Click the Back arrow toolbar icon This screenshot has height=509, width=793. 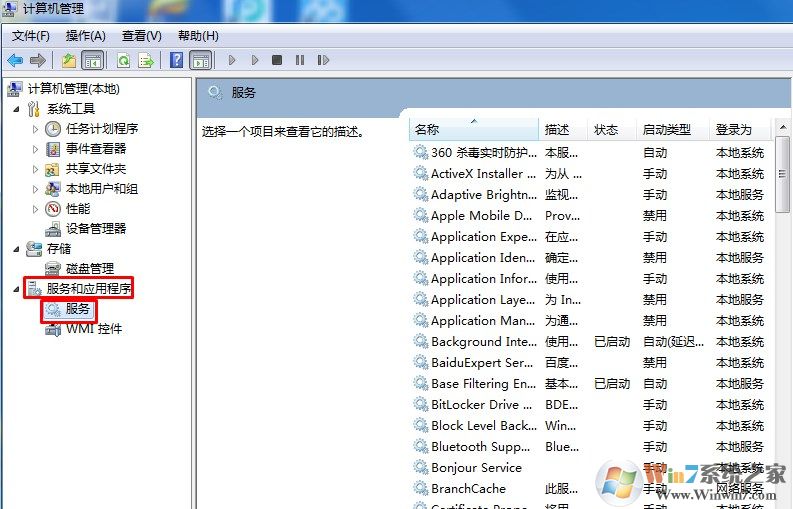click(x=16, y=60)
